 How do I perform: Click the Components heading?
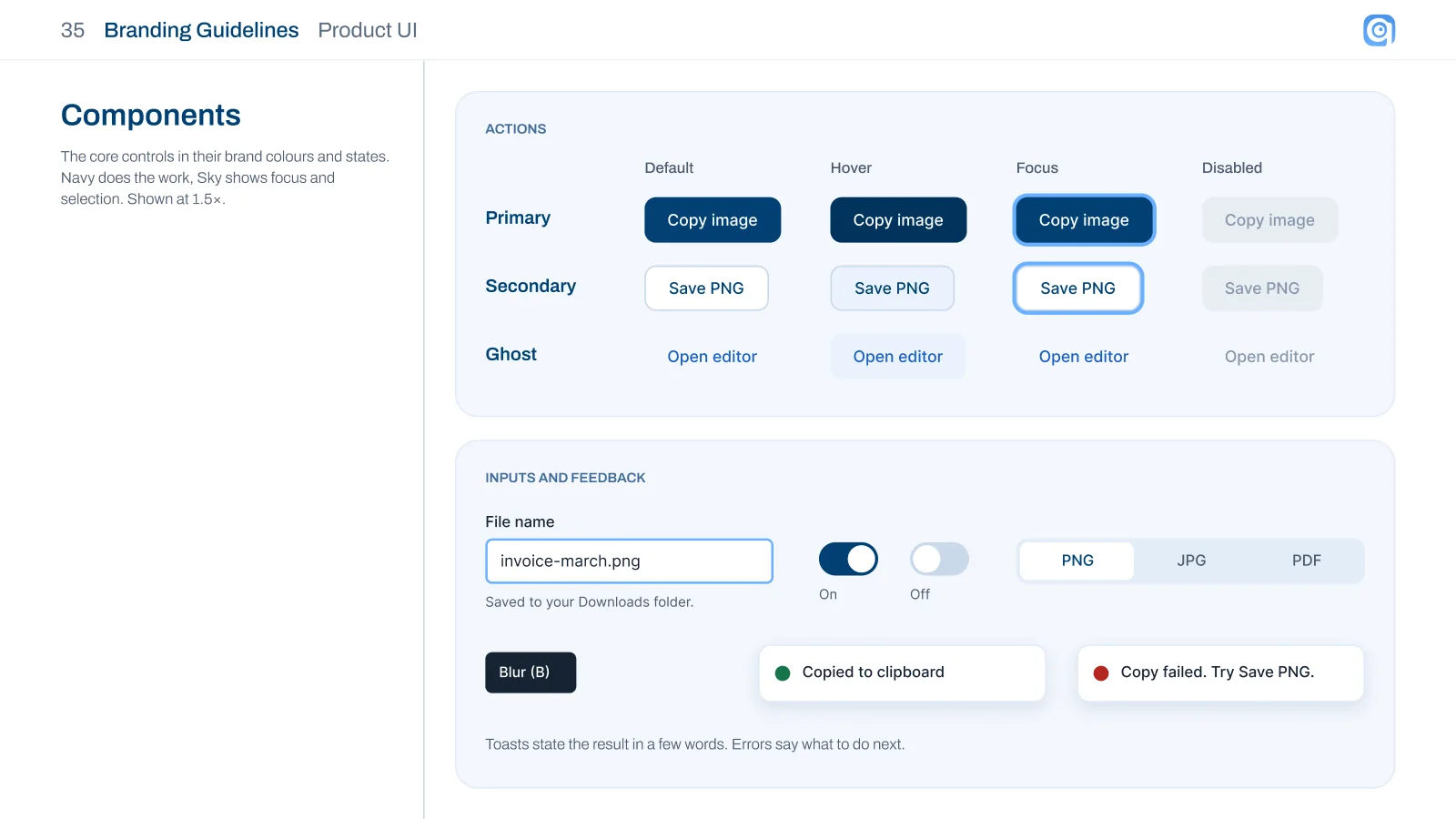click(151, 116)
